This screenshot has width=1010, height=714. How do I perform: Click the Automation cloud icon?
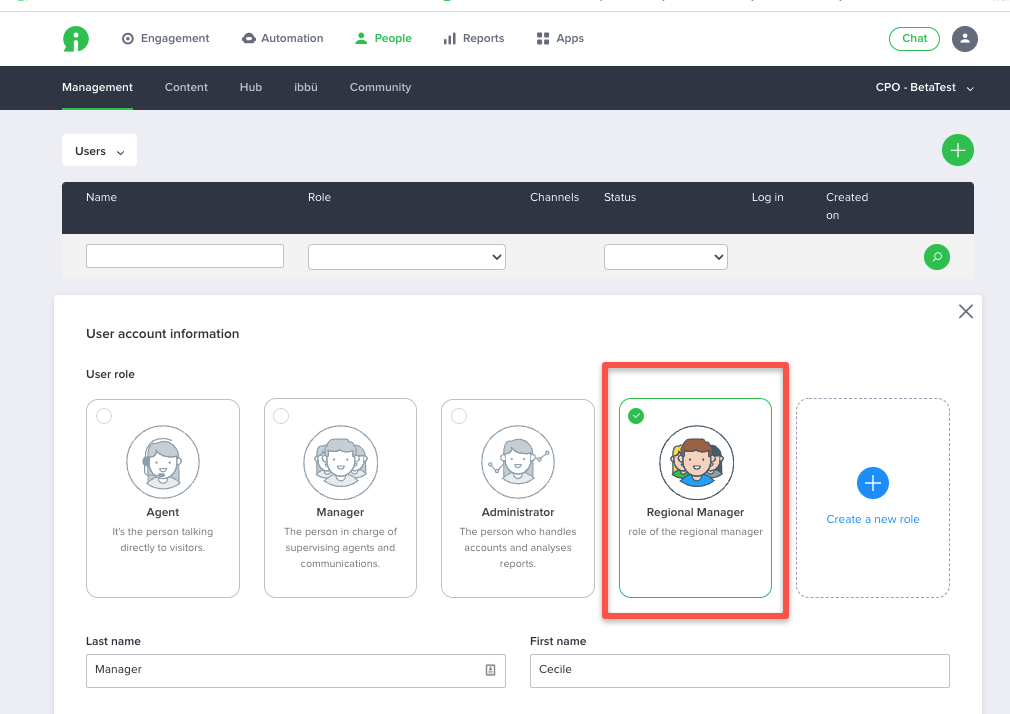coord(249,39)
